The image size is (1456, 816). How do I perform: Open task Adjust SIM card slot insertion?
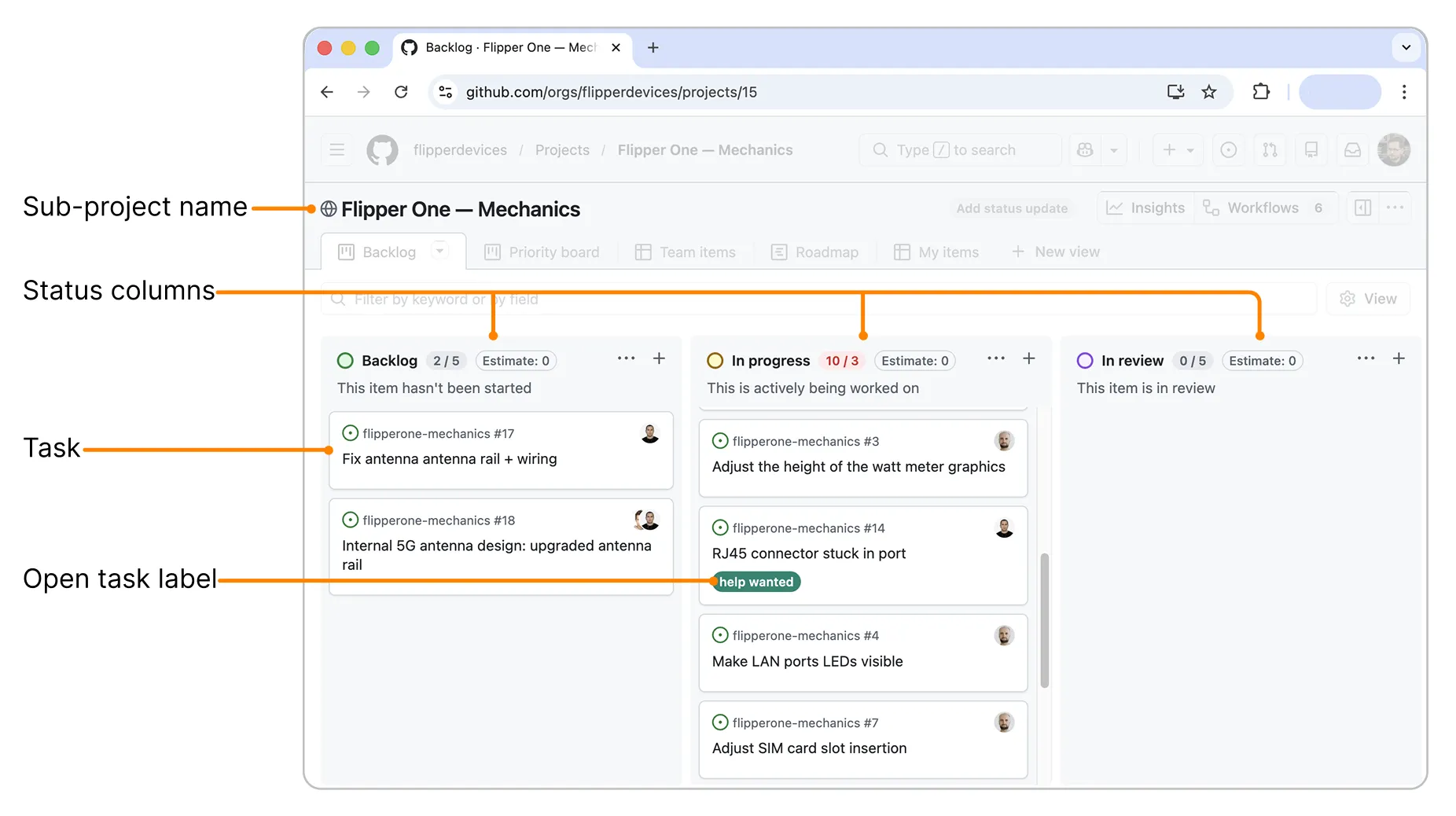point(809,748)
